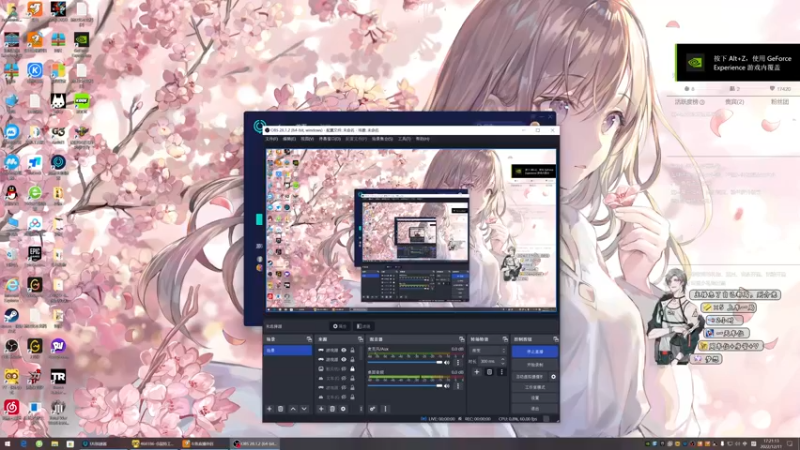
Task: Toggle the lock on the second source row
Action: (x=352, y=359)
